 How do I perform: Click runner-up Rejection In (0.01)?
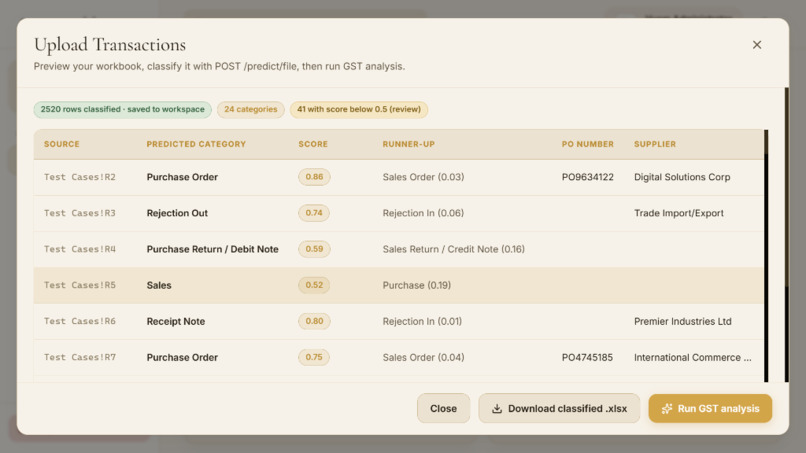tap(422, 321)
